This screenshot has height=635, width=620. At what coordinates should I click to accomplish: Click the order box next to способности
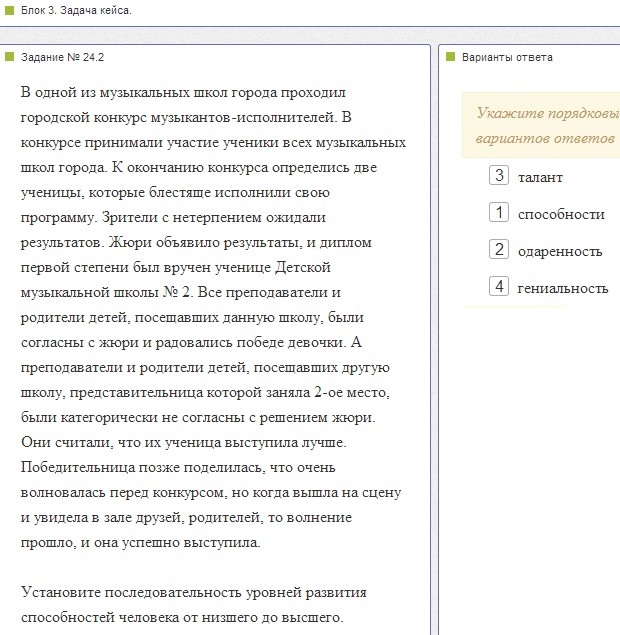pos(499,212)
